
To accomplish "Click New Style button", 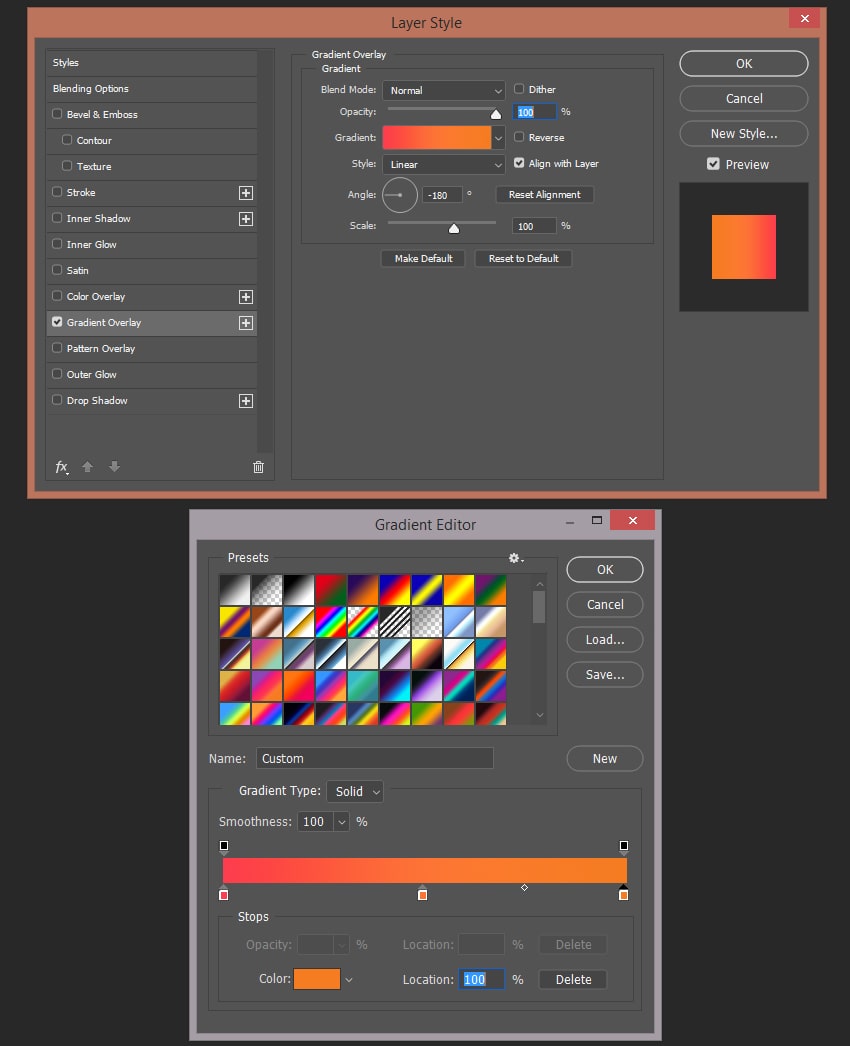I will pos(743,133).
